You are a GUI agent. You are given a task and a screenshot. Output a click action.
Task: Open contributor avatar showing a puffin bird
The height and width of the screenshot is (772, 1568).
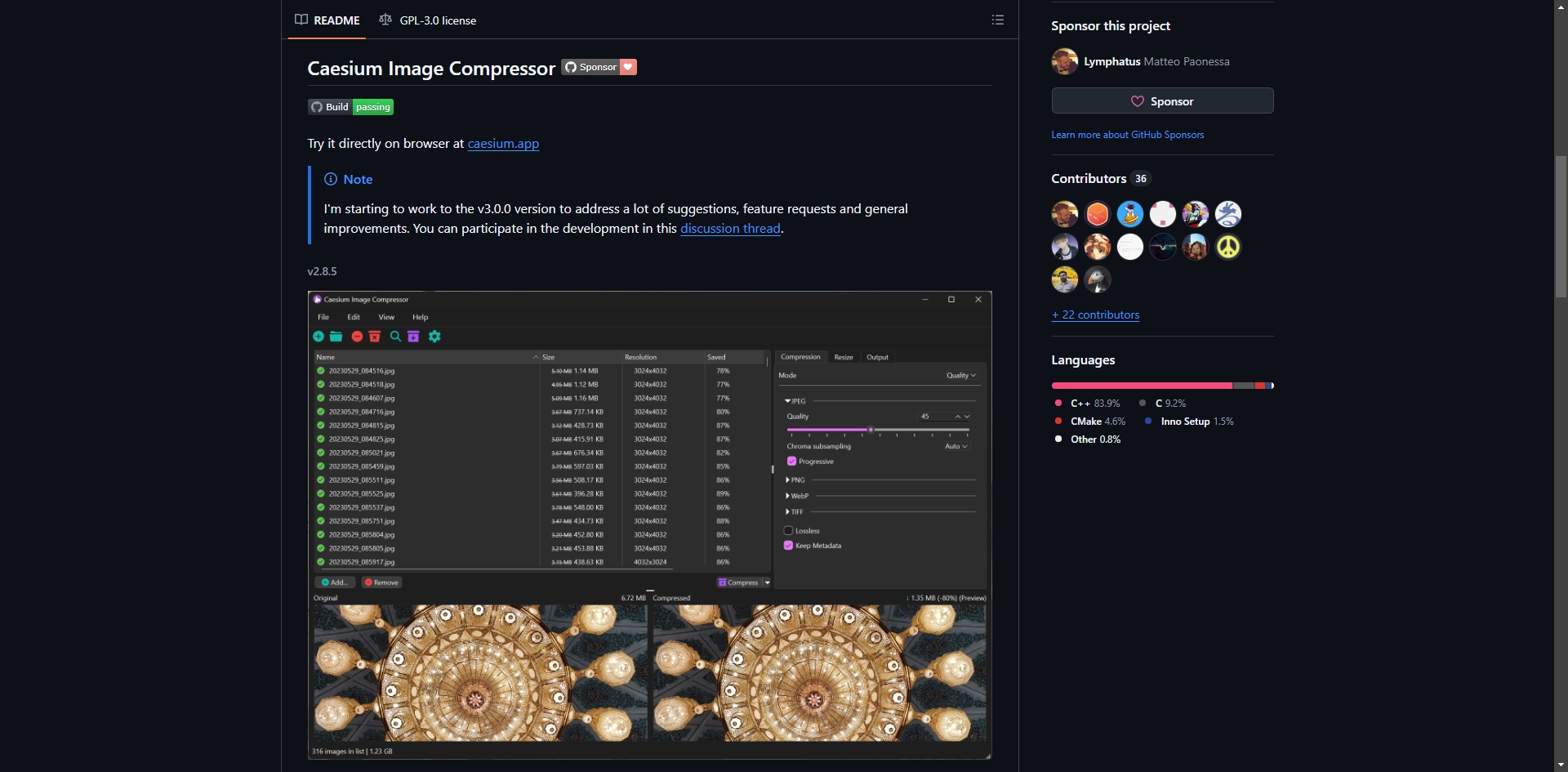click(x=1098, y=279)
